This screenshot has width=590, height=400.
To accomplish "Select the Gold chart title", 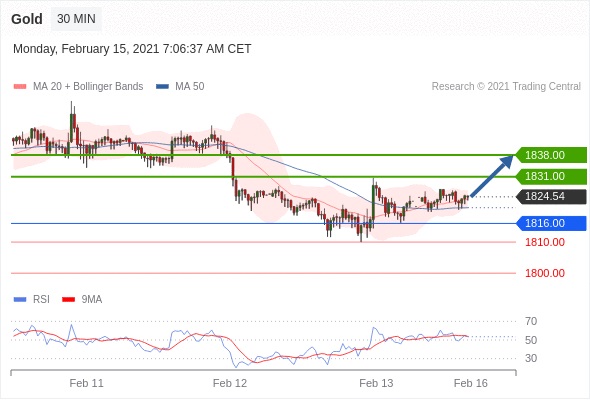I will 27,19.
